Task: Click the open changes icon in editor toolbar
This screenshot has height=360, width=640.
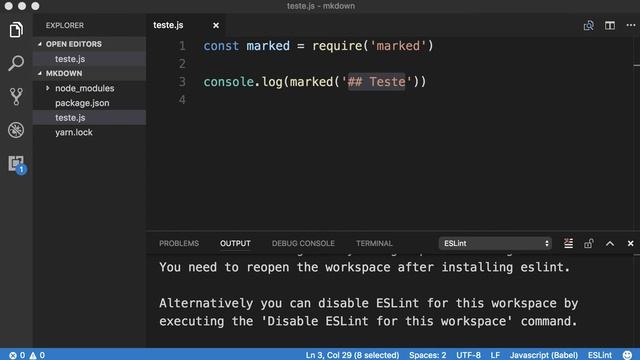Action: point(589,25)
